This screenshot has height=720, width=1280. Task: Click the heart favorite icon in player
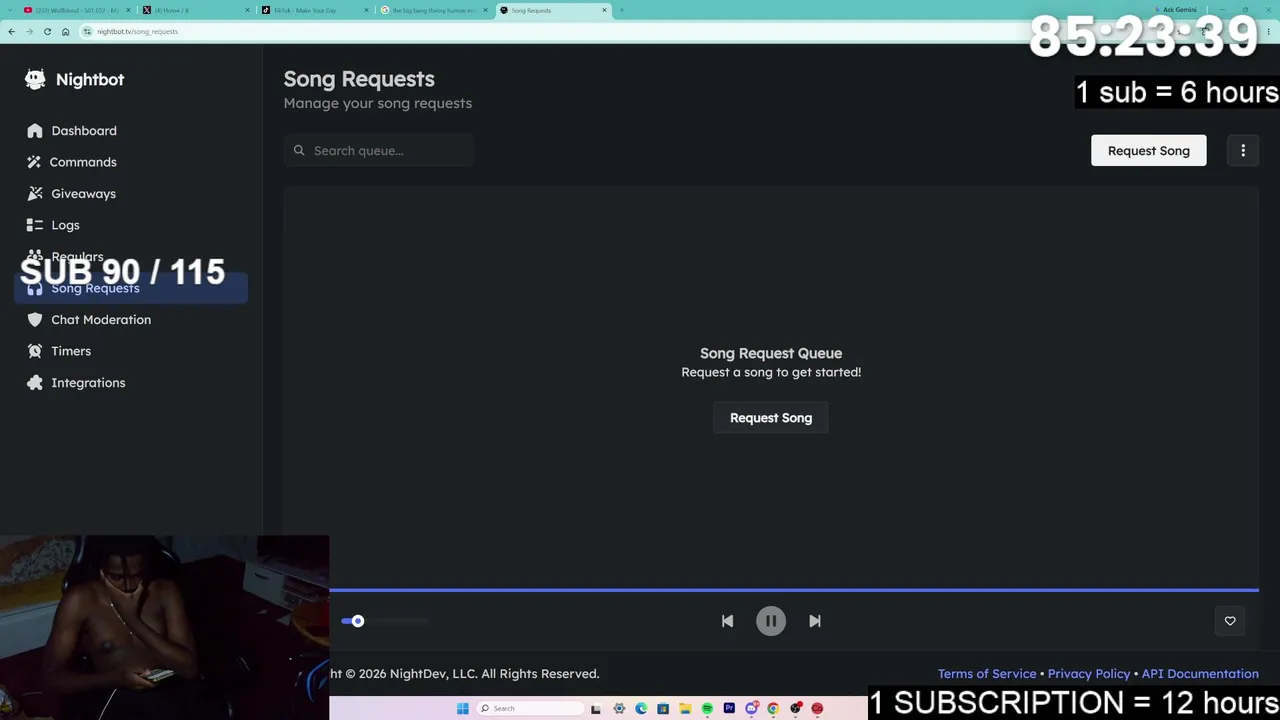point(1230,621)
